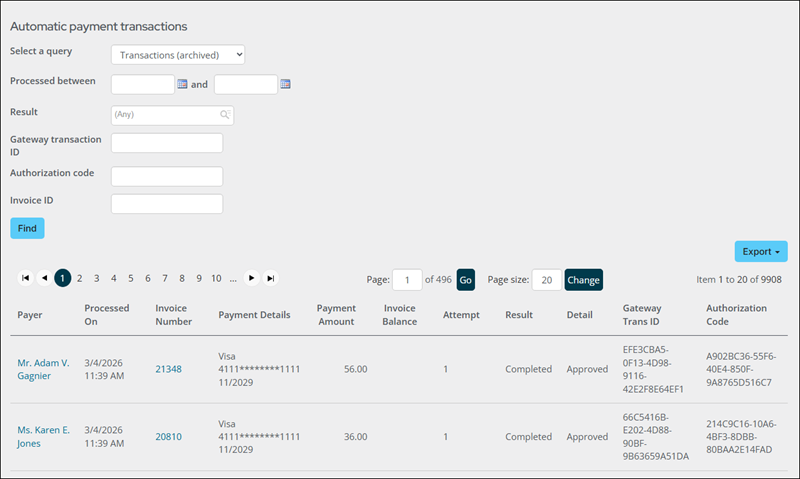Focus the Gateway transaction ID field
This screenshot has width=800, height=479.
pyautogui.click(x=167, y=143)
